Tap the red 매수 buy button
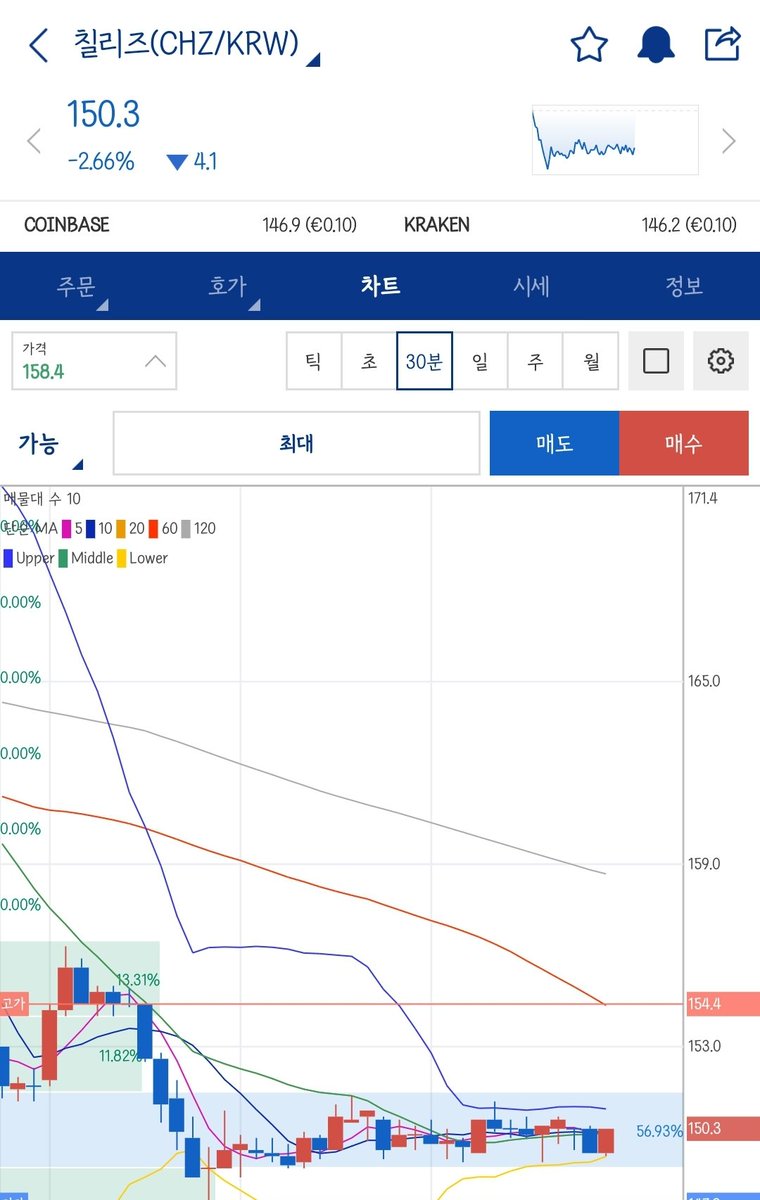Screen dimensions: 760x1200 pyautogui.click(x=684, y=443)
